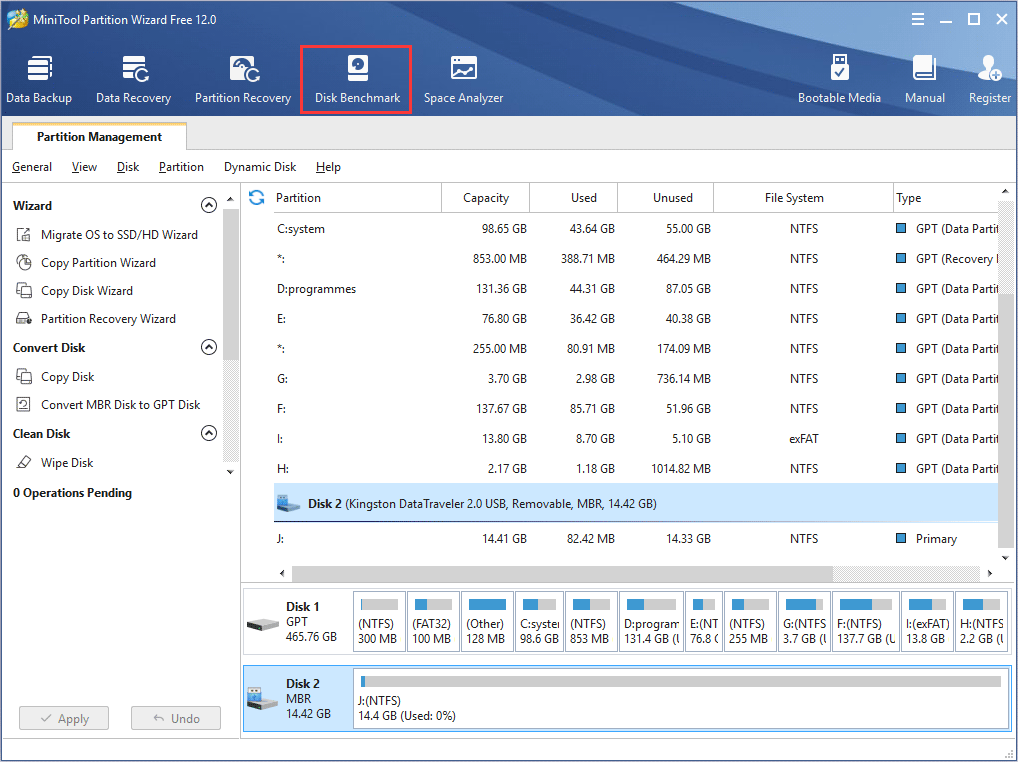The width and height of the screenshot is (1018, 762).
Task: Collapse the Wizard section
Action: point(208,205)
